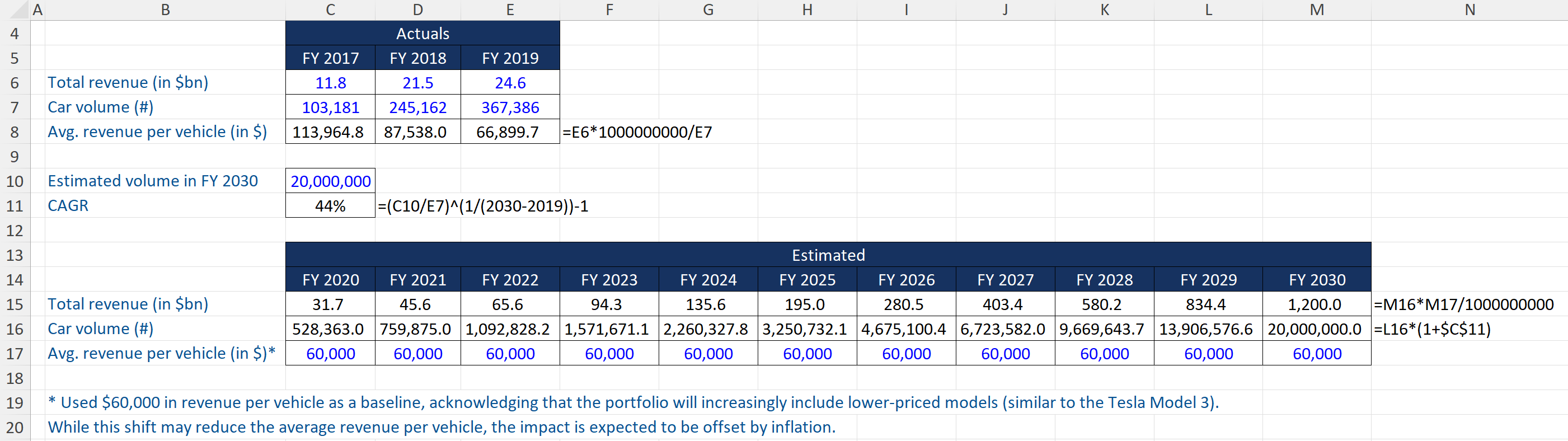Select the formula text =E6*1000000000/E7

[x=637, y=132]
